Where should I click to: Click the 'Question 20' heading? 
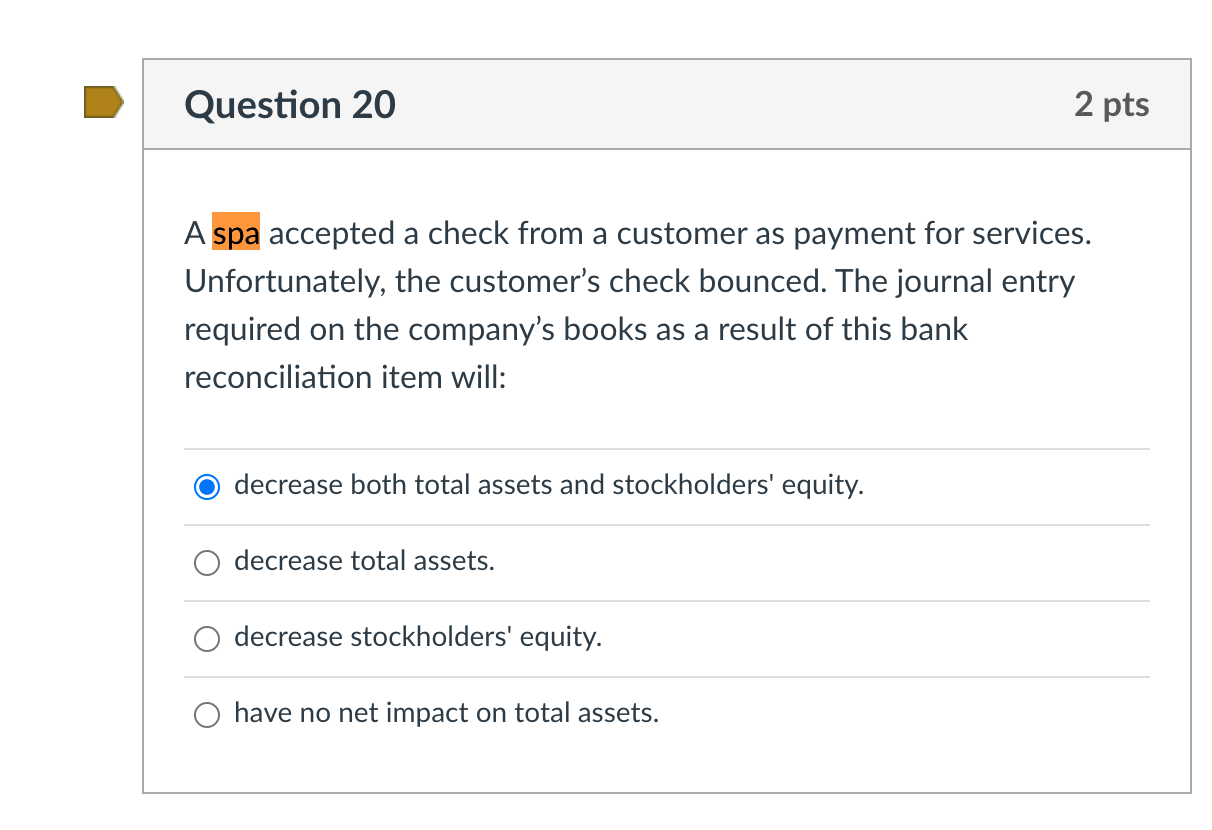pos(290,104)
